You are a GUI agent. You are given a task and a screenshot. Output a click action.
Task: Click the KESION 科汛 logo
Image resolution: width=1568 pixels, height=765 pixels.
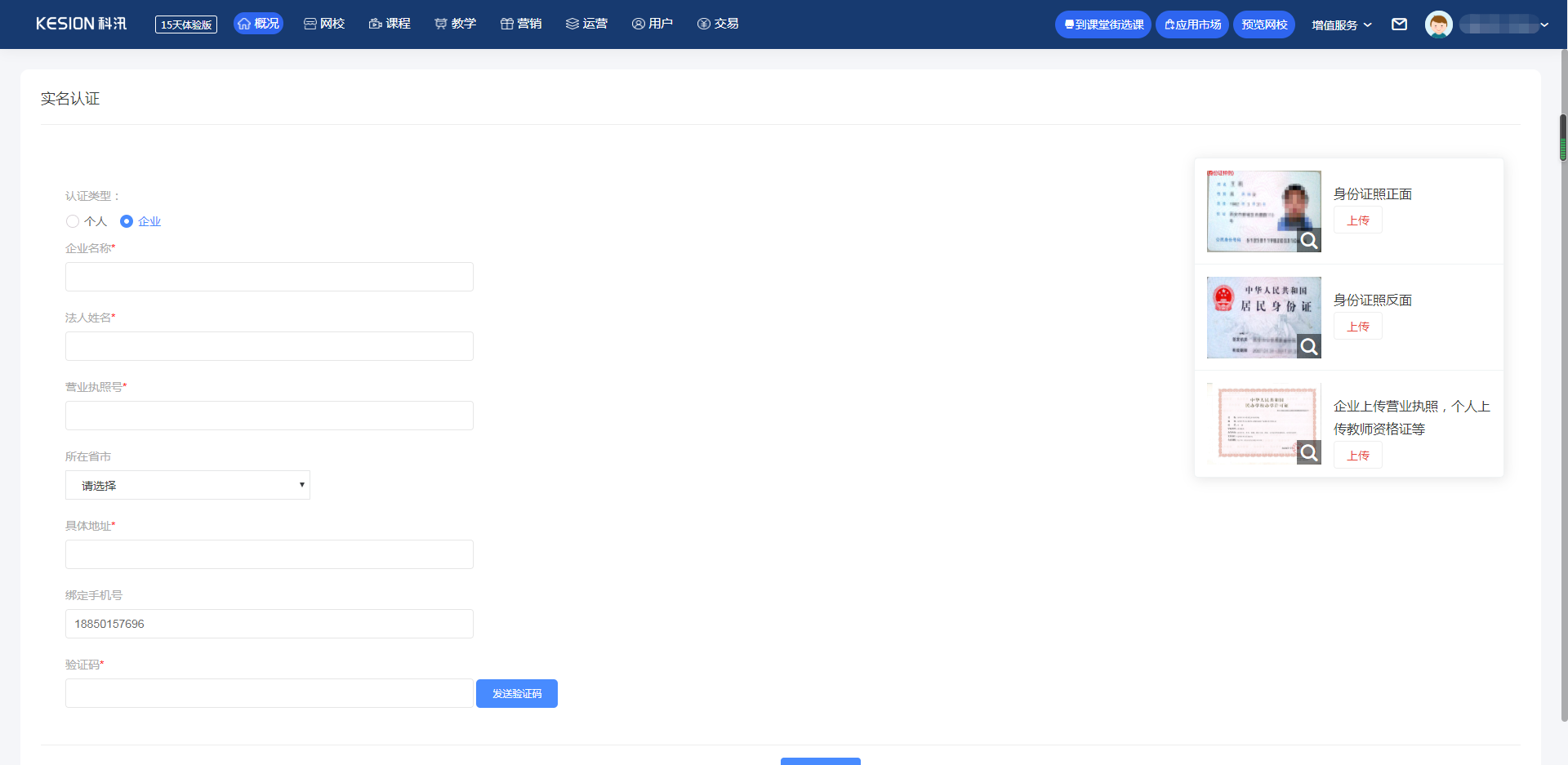coord(81,24)
